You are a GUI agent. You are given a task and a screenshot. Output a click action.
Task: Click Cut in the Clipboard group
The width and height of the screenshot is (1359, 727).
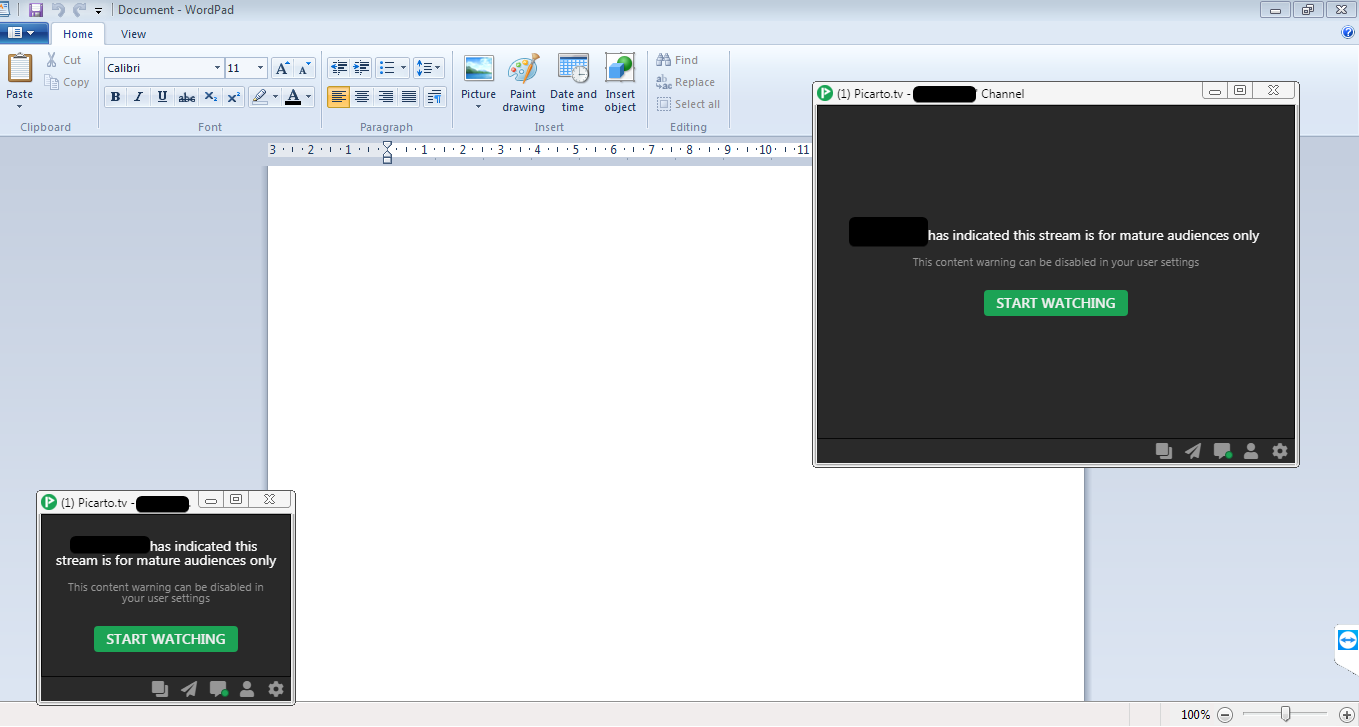[64, 60]
